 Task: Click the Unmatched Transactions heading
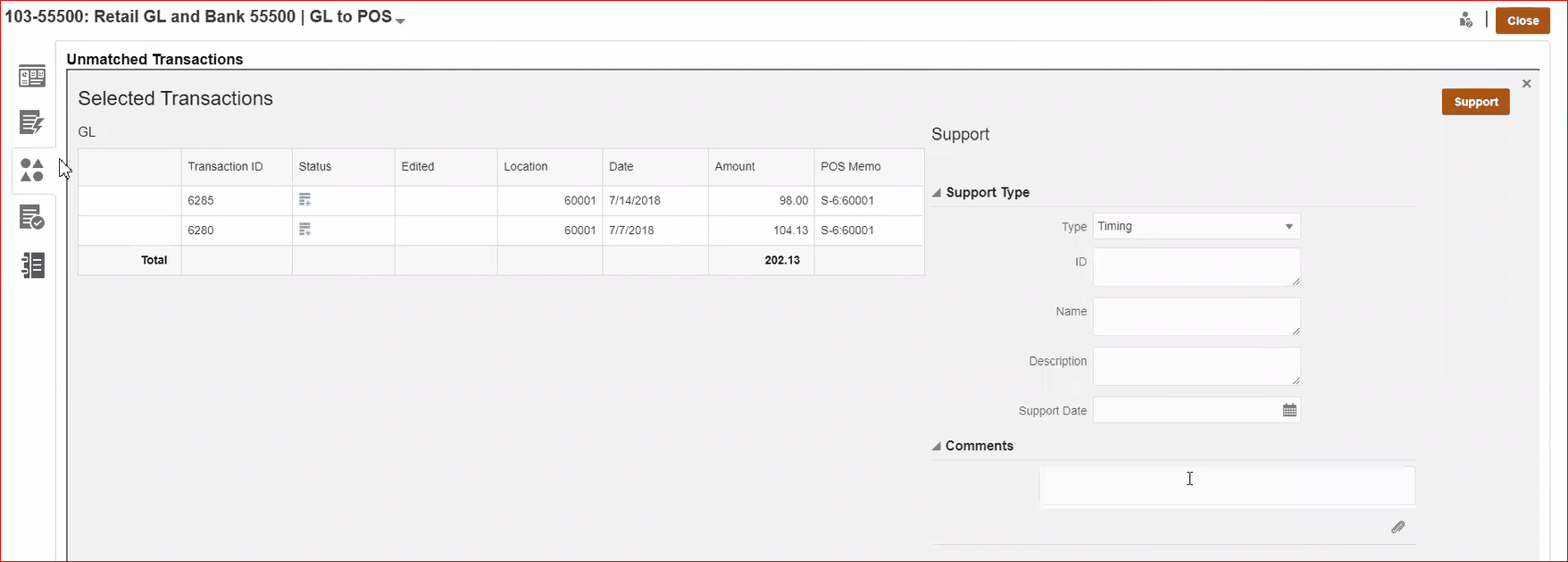click(x=154, y=59)
